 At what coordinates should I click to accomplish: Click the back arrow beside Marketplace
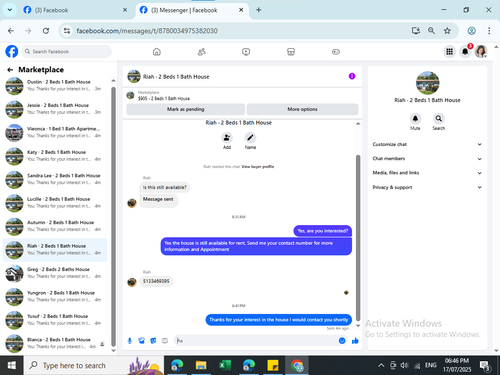coord(10,70)
